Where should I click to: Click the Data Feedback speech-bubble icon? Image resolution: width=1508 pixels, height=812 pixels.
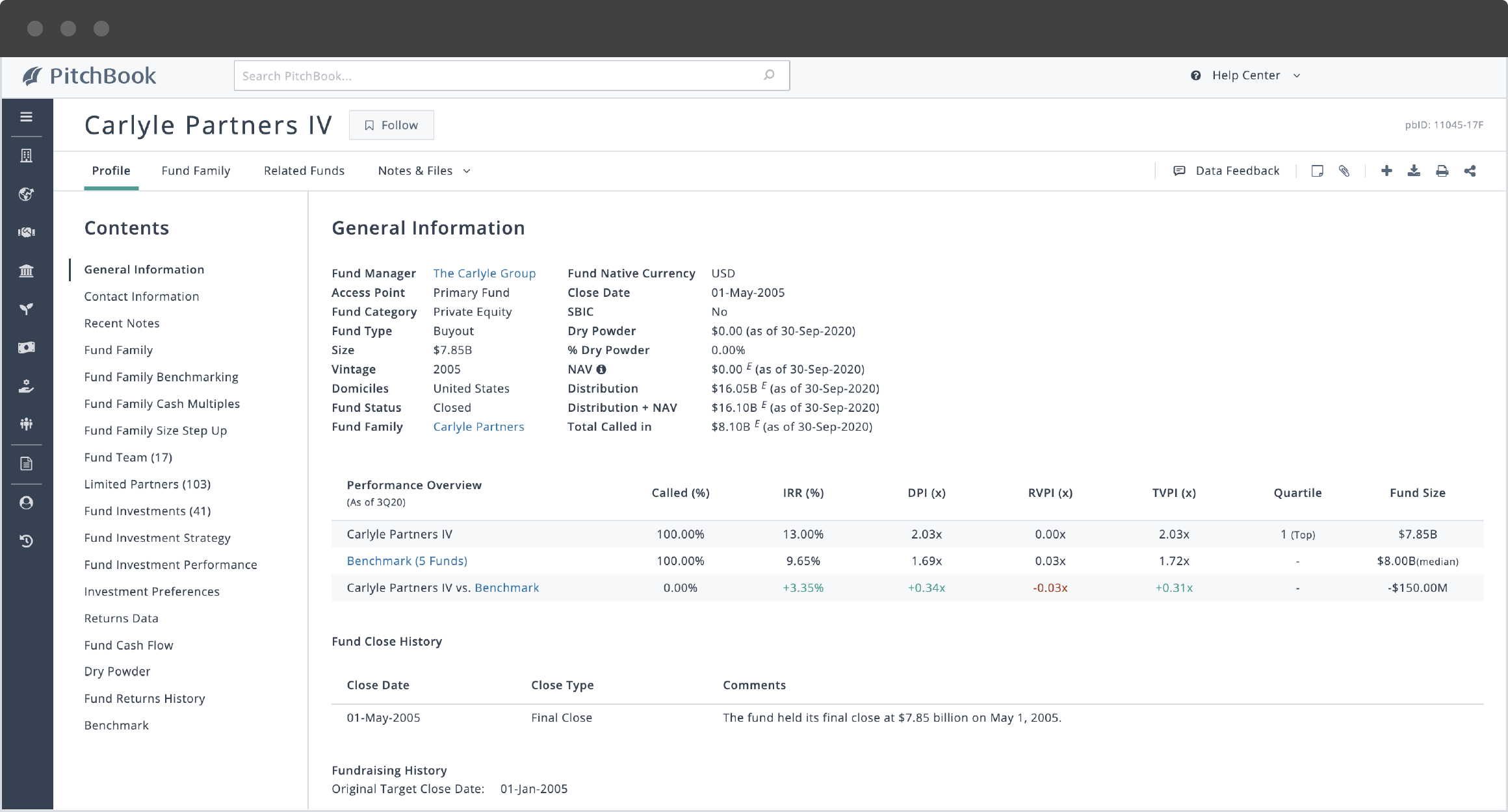coord(1179,171)
